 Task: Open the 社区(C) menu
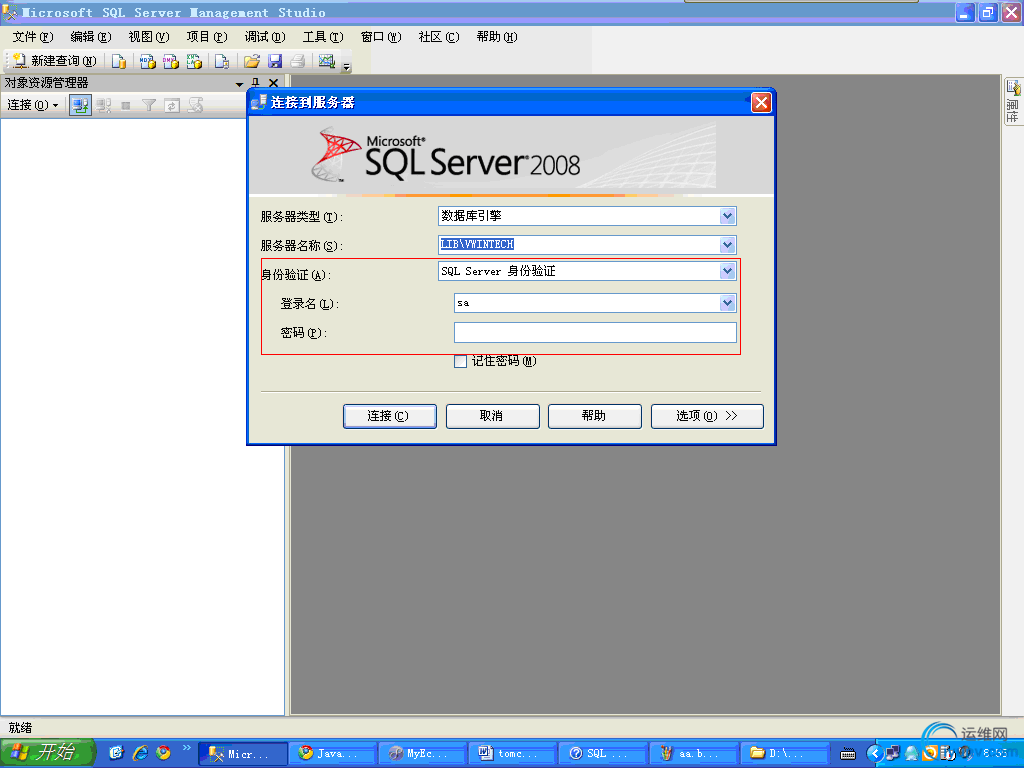click(439, 37)
